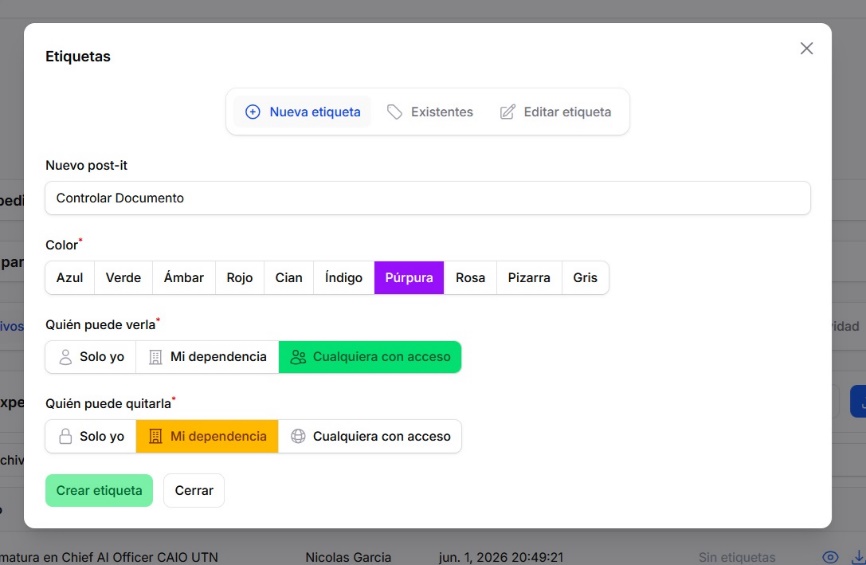Open the Editar etiqueta tab
This screenshot has height=565, width=866.
click(x=556, y=112)
